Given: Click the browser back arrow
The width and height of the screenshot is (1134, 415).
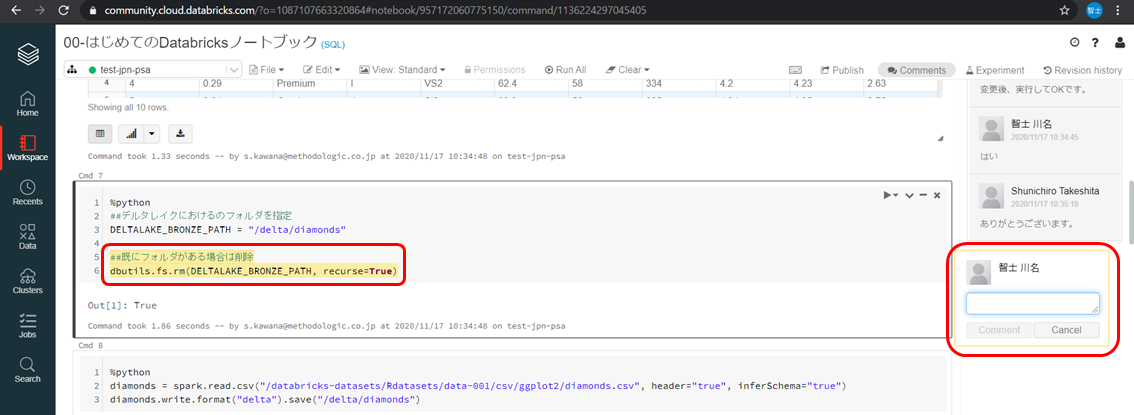Looking at the screenshot, I should tap(16, 10).
